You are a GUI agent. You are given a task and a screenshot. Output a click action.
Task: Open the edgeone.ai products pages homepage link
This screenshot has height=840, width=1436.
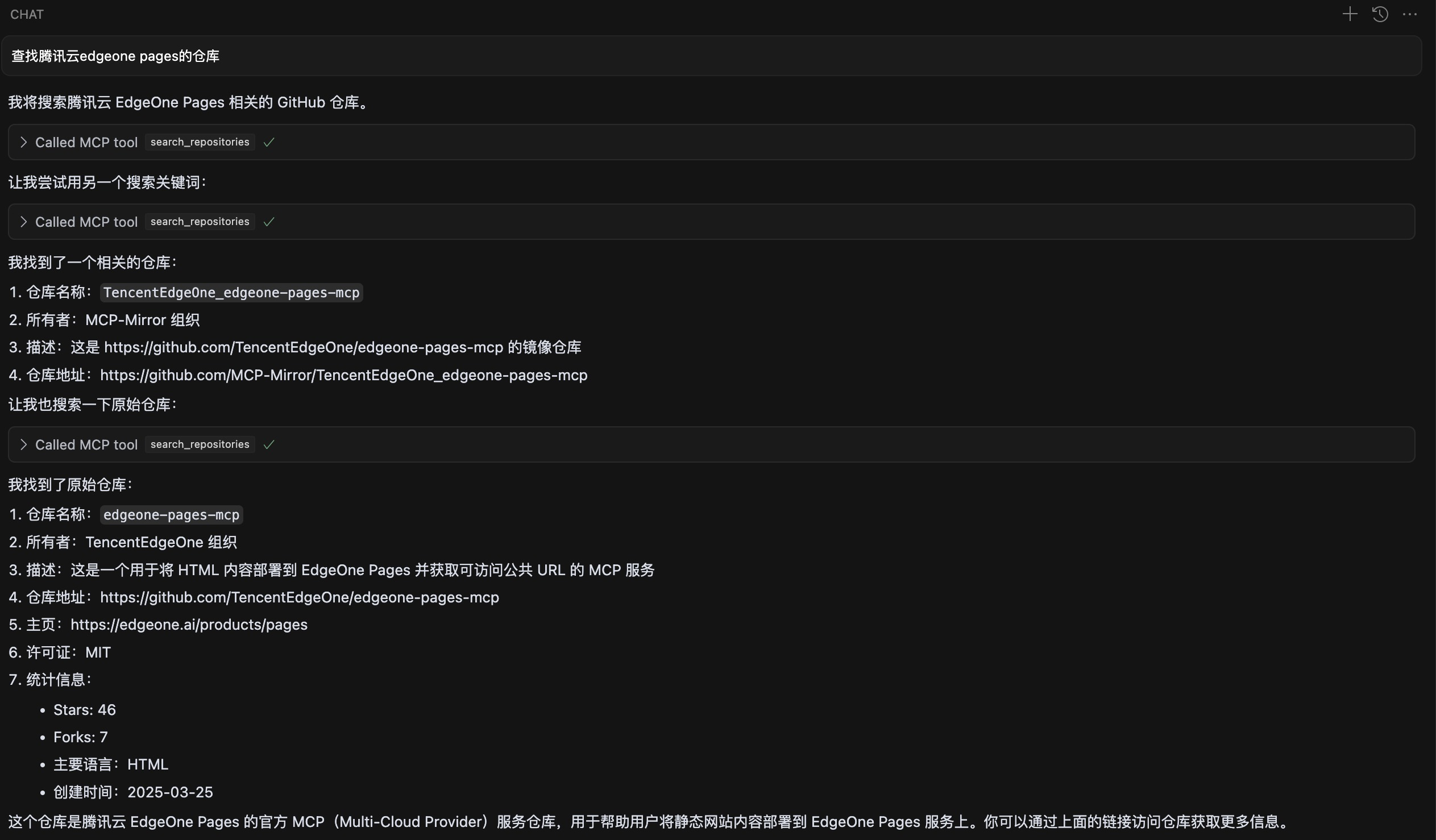[x=189, y=625]
